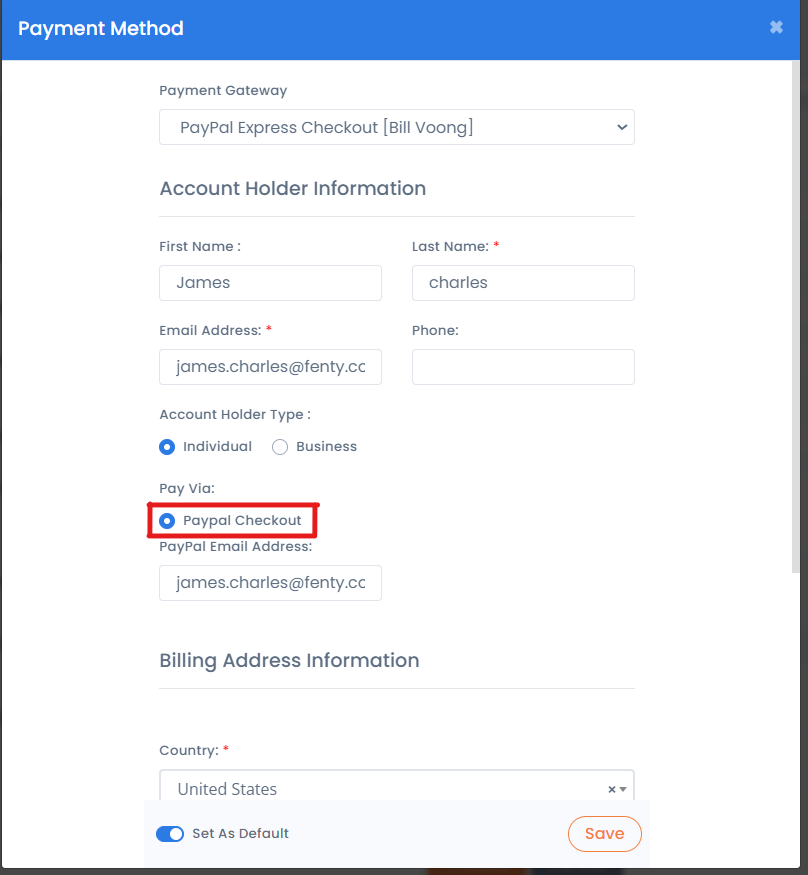Open the Payment Gateway dropdown chevron
808x875 pixels.
[621, 127]
